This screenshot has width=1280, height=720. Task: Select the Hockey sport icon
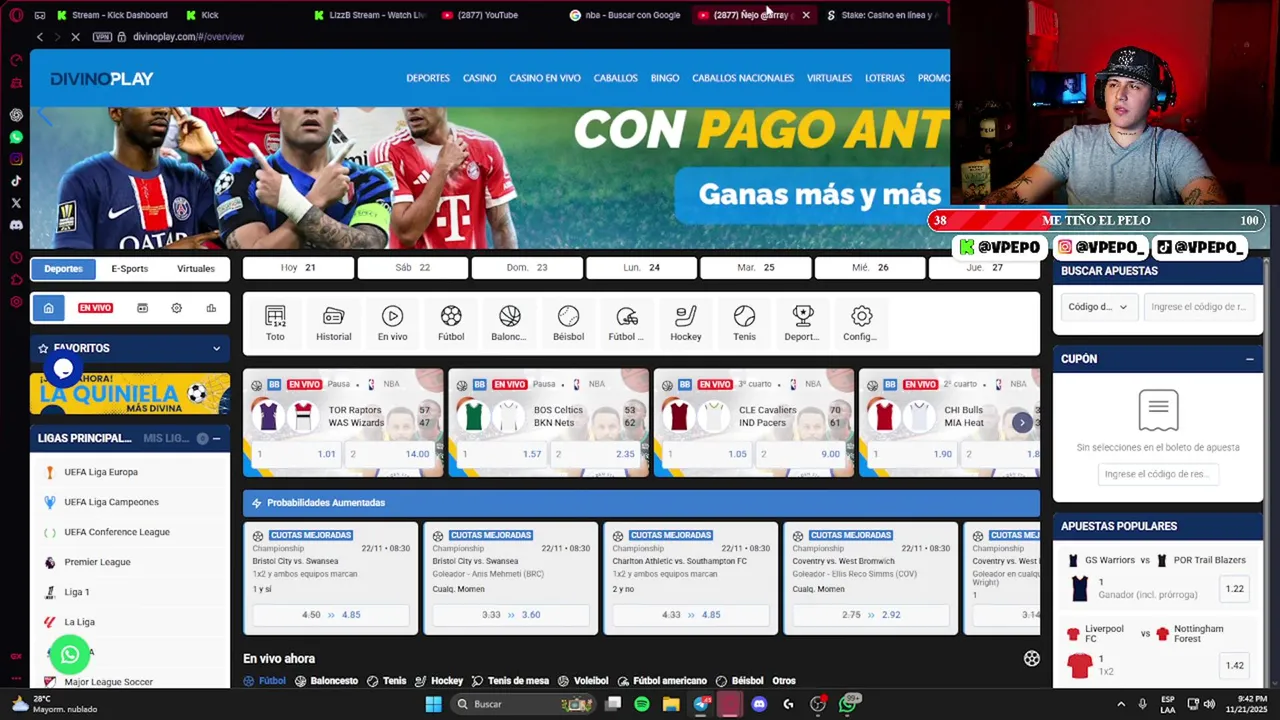click(x=685, y=323)
